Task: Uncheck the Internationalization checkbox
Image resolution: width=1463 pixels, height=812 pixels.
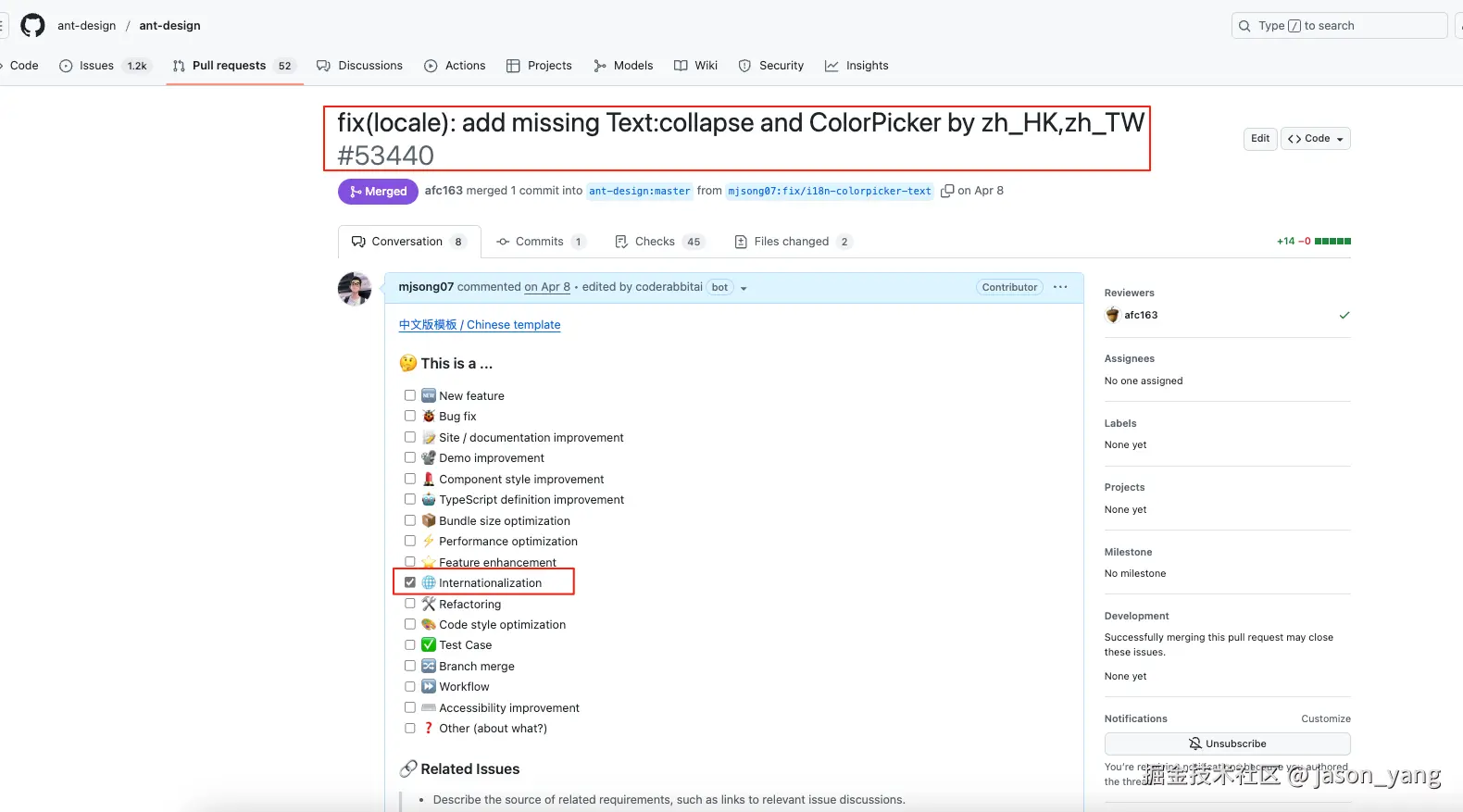Action: pyautogui.click(x=410, y=582)
